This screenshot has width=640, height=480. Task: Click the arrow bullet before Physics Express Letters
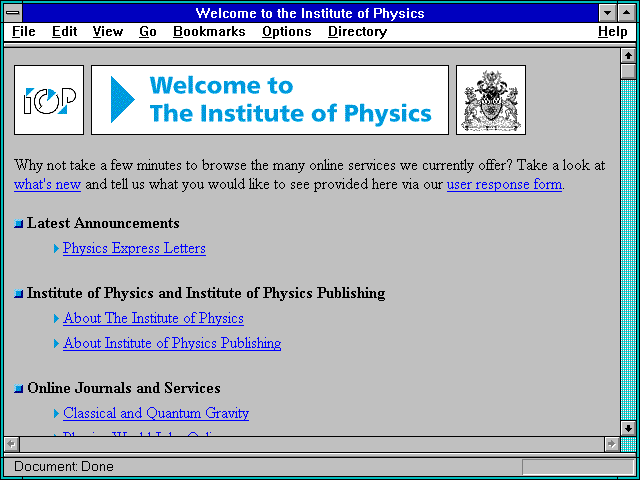coord(56,249)
